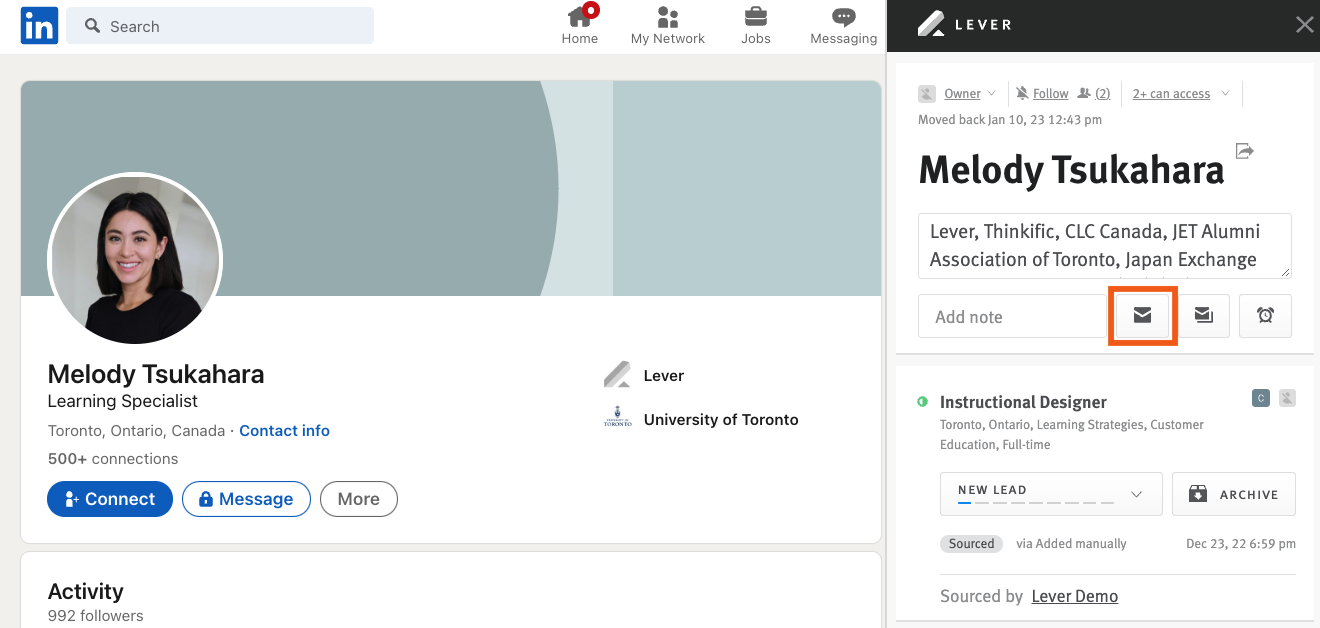Click the Activity section heading
The height and width of the screenshot is (628, 1320).
point(86,591)
